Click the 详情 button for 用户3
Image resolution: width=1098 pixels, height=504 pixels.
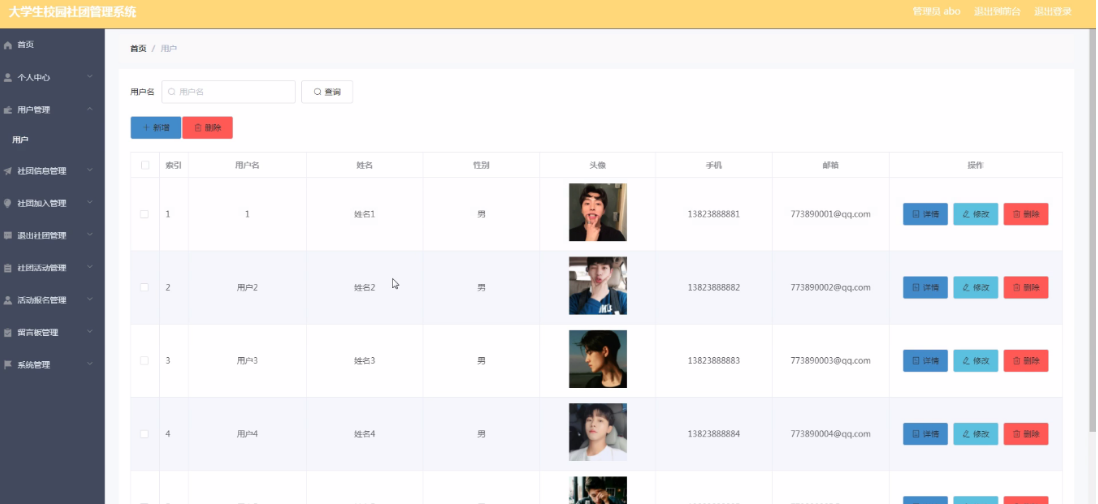[925, 361]
